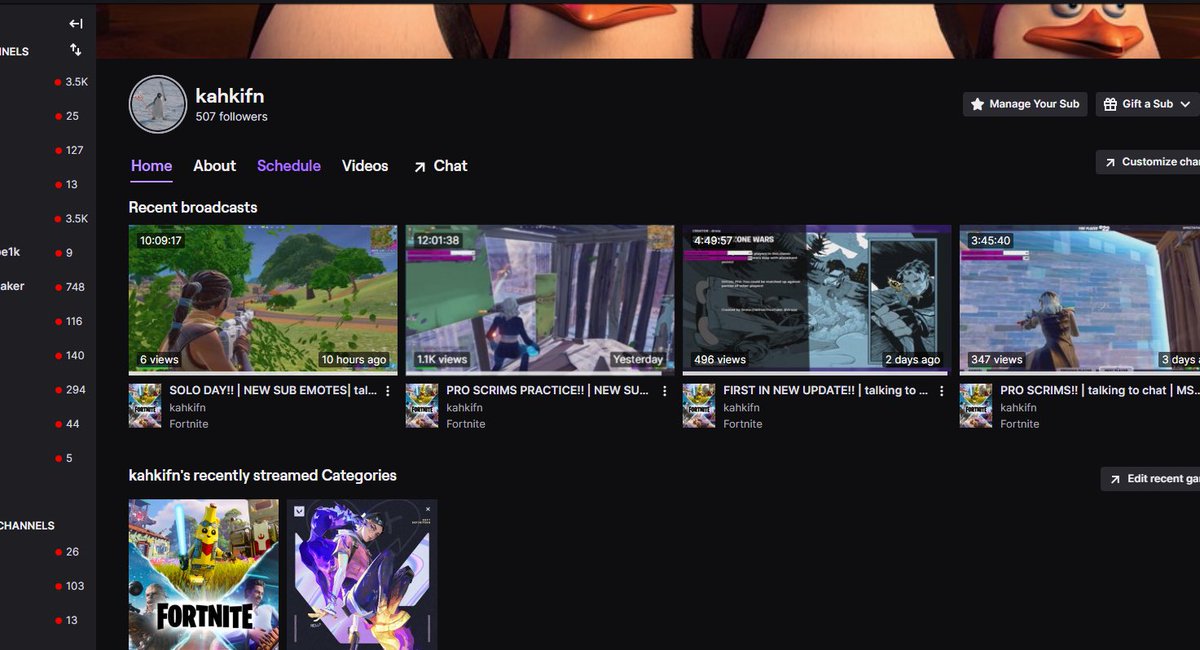
Task: Open options for PRO SCRIMS PRACTICE broadcast
Action: [665, 391]
